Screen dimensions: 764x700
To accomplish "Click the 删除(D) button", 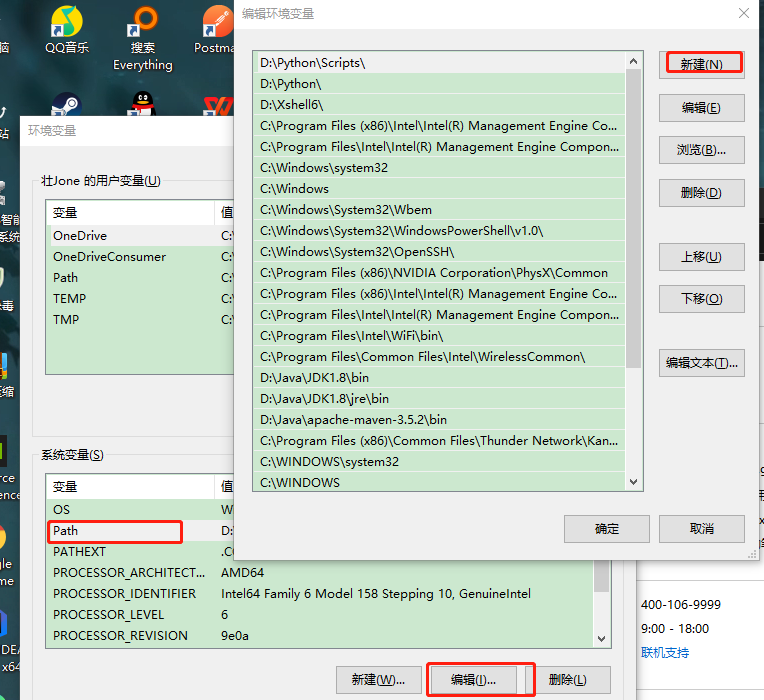I will (702, 193).
